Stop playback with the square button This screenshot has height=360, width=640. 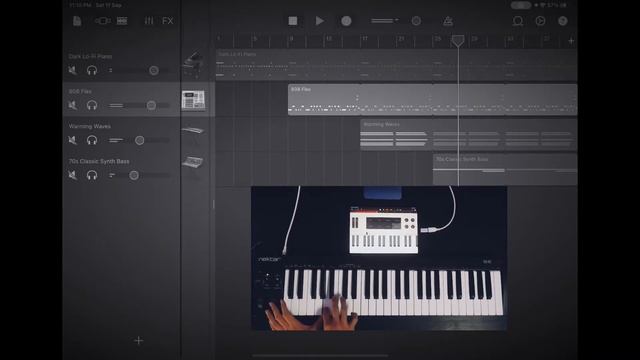pos(293,21)
